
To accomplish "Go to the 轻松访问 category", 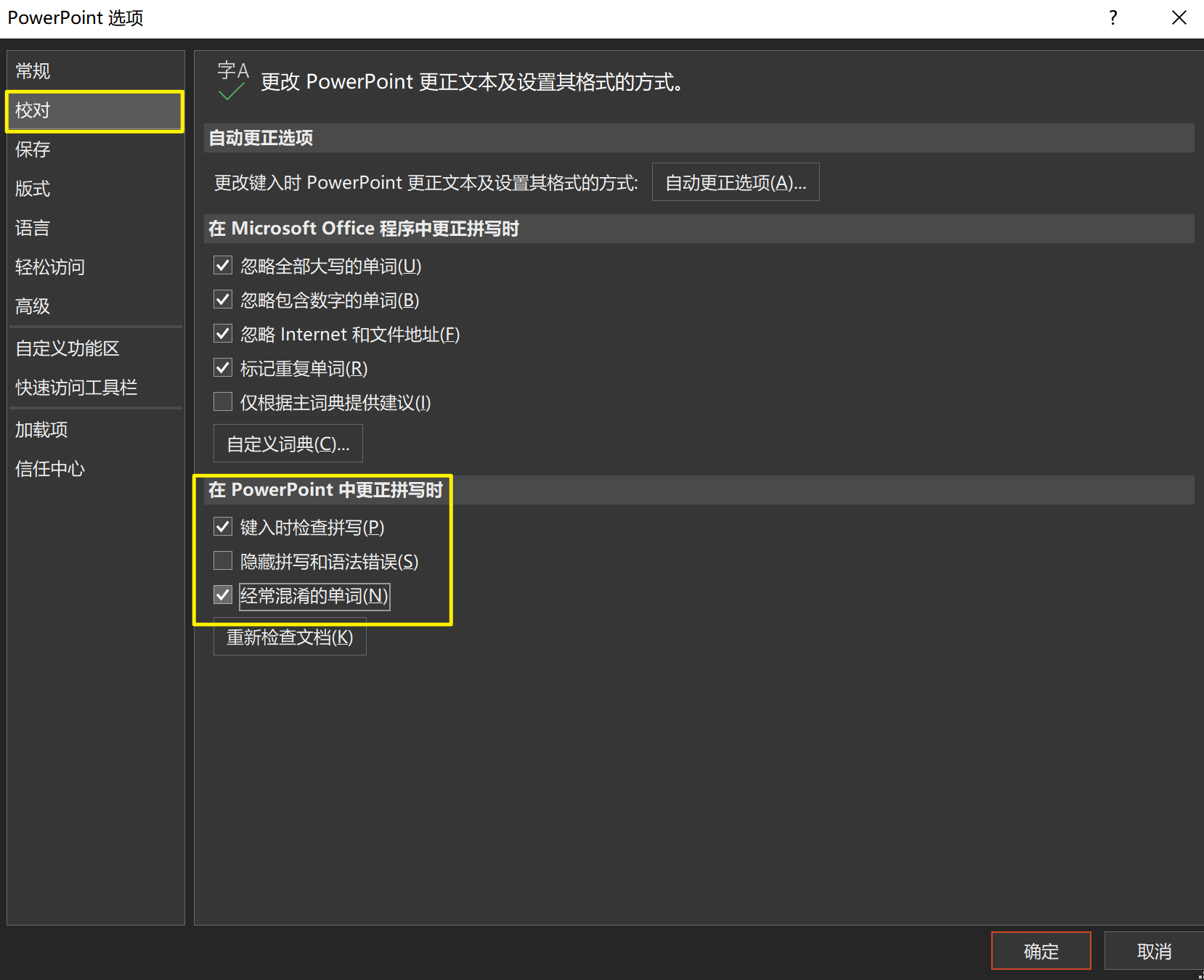I will [x=95, y=267].
